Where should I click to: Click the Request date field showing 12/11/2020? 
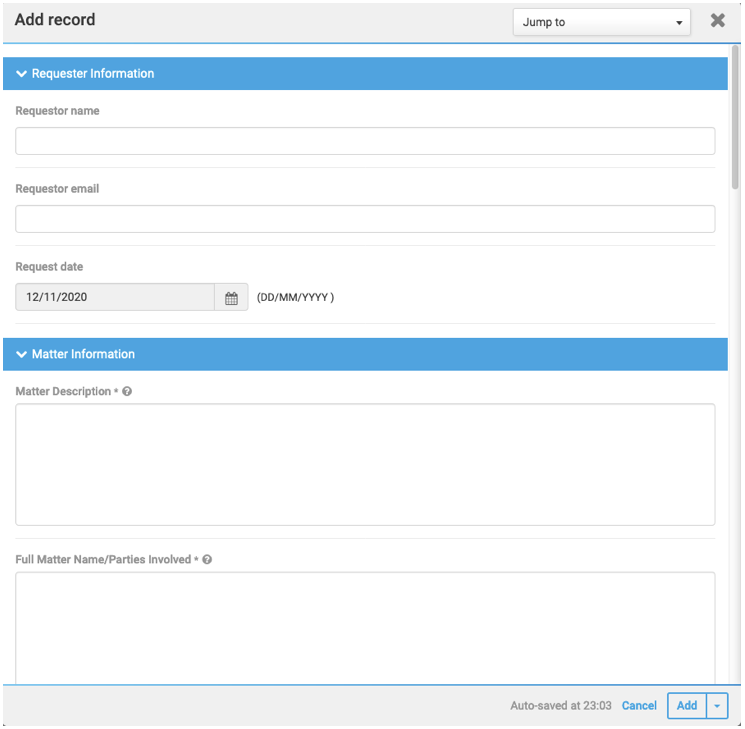tap(115, 297)
